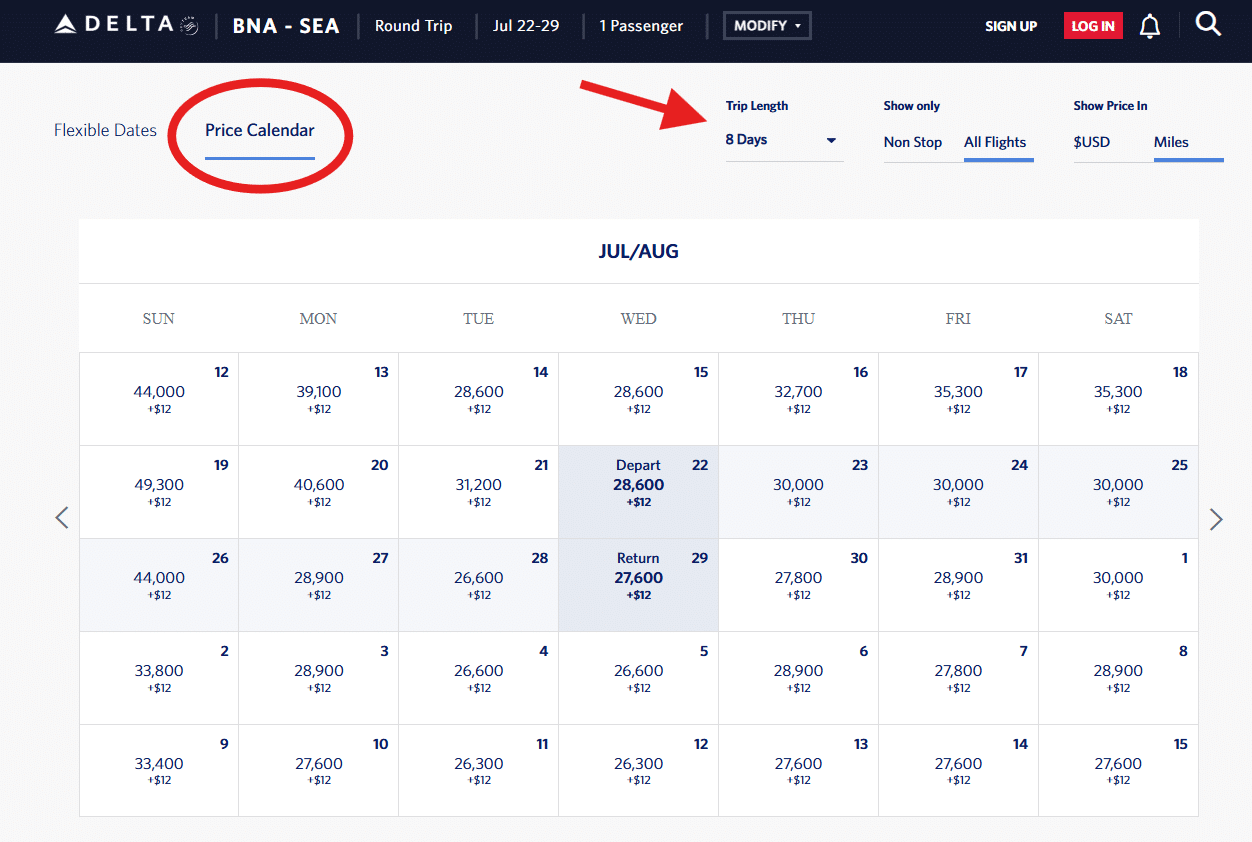Select the All Flights filter
The image size is (1252, 842).
pos(995,142)
